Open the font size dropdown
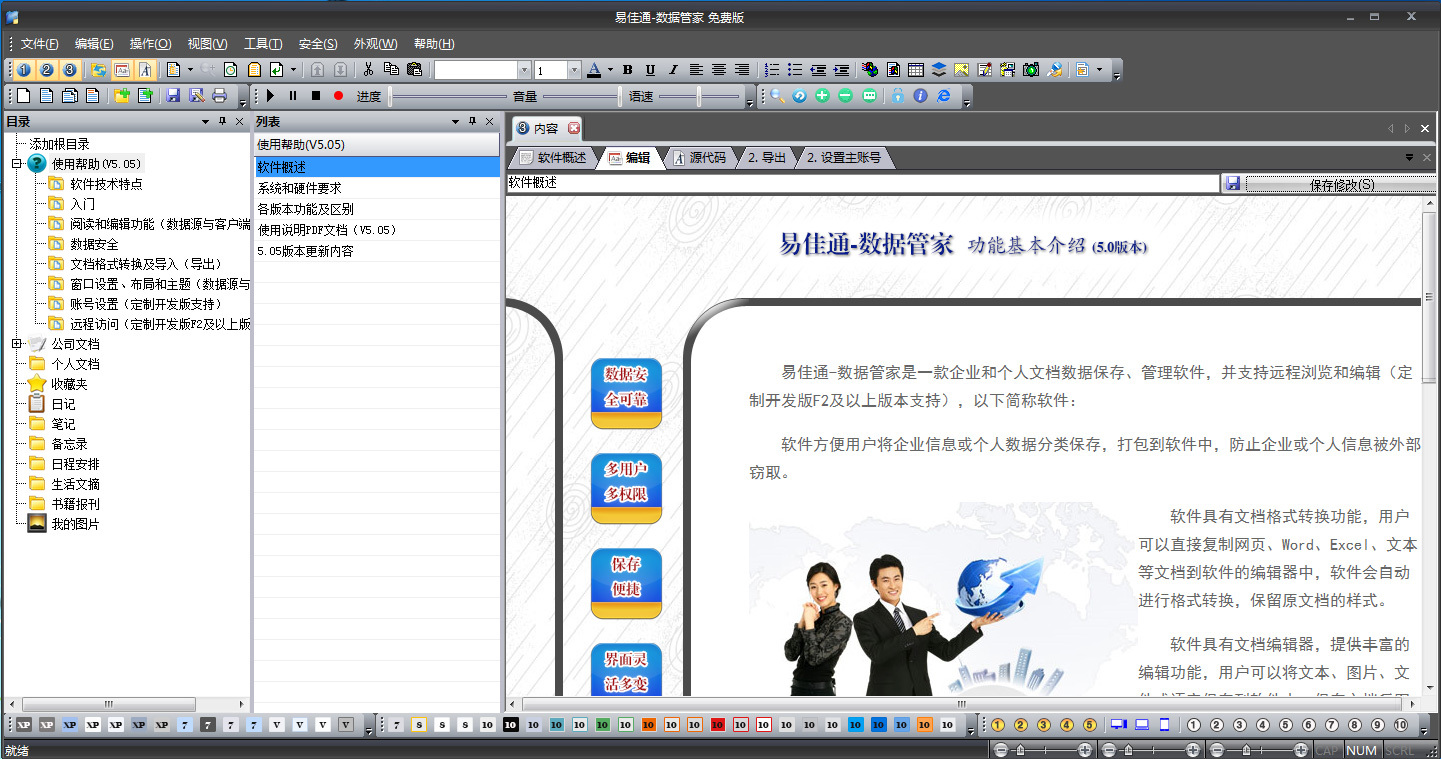 pyautogui.click(x=573, y=70)
